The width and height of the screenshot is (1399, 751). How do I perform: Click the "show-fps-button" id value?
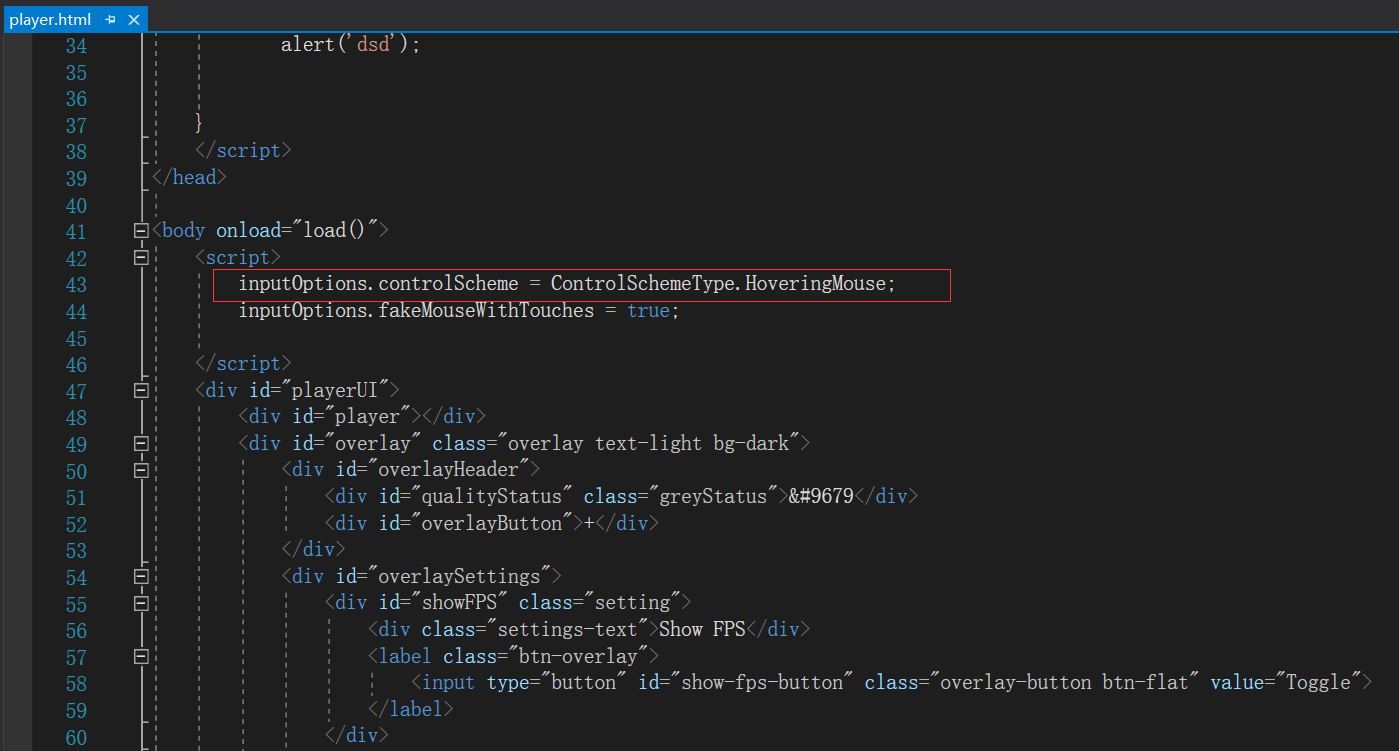click(763, 682)
